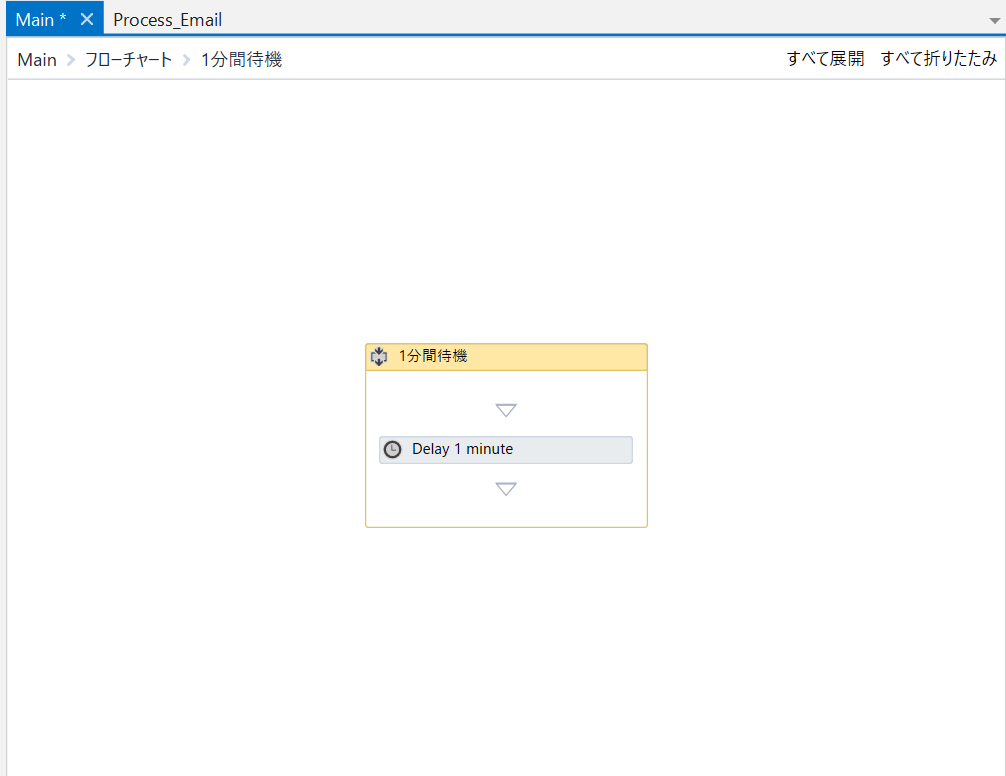Click すべて折りたたみ to collapse all

click(939, 58)
